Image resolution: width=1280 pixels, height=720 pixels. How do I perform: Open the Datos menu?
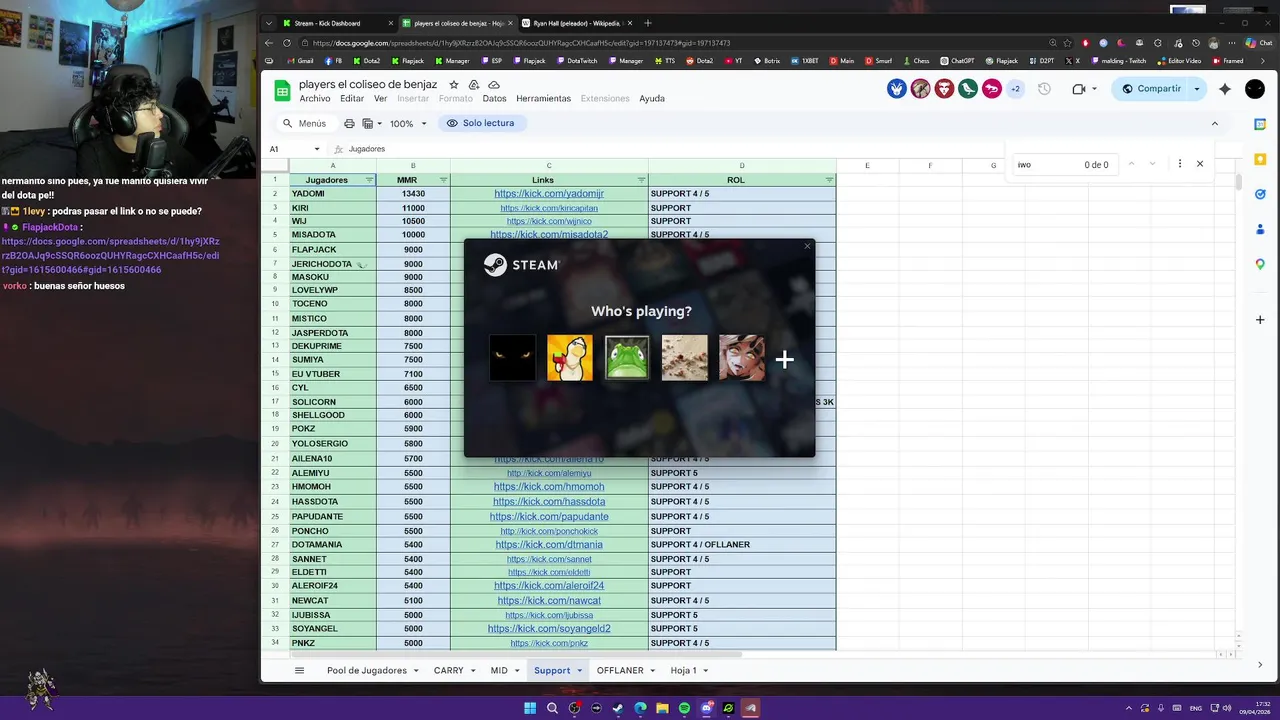pos(495,98)
